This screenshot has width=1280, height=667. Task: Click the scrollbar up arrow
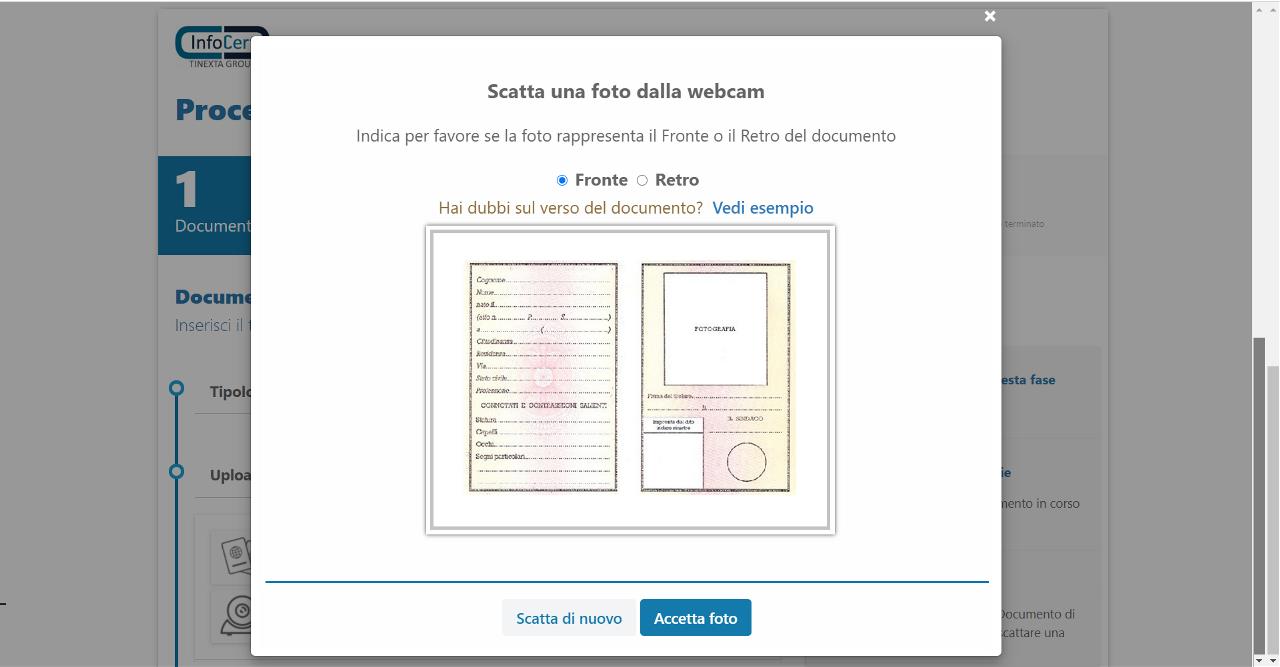coord(1260,10)
